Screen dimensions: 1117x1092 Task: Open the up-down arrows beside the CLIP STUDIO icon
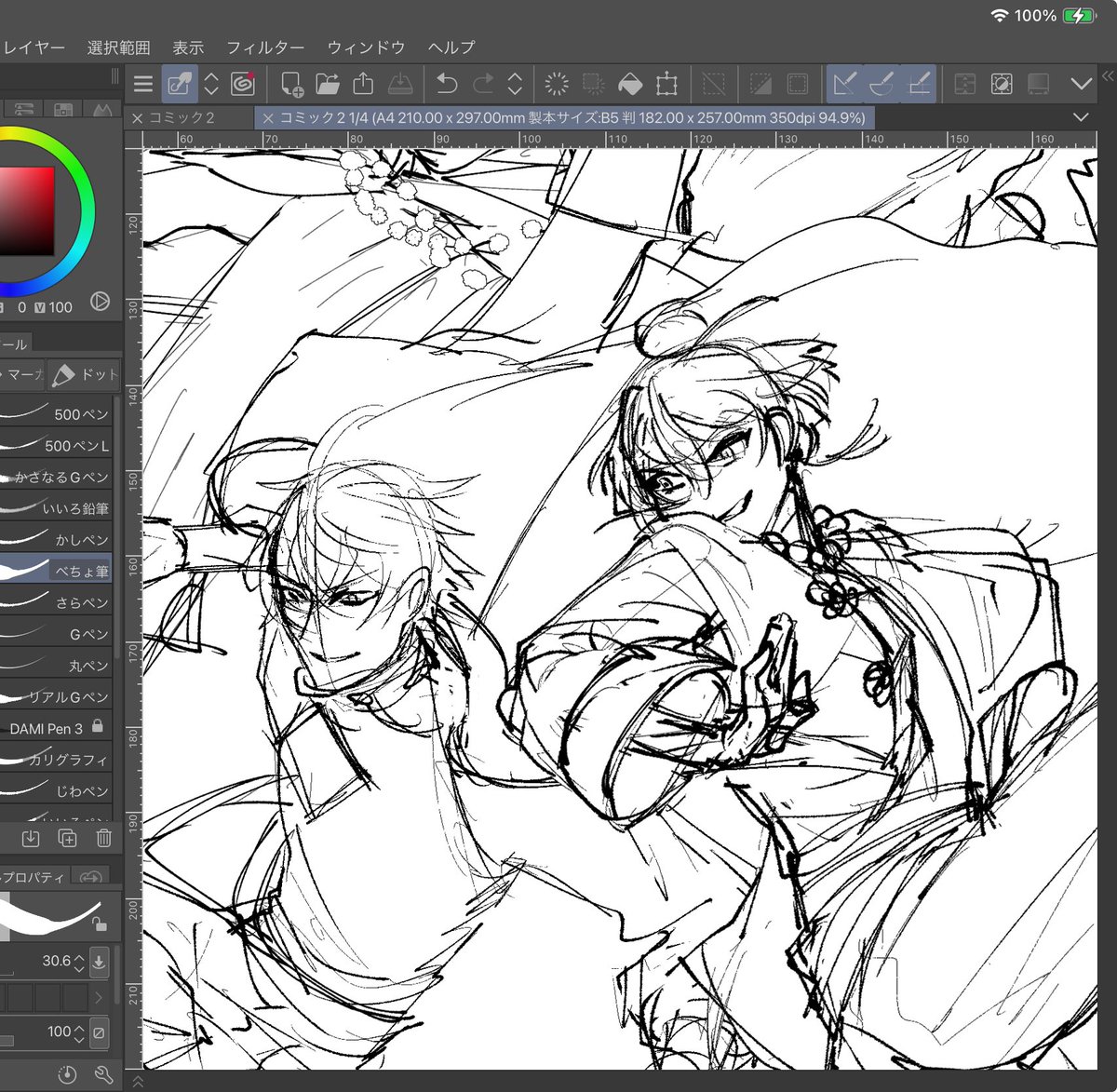pos(211,85)
